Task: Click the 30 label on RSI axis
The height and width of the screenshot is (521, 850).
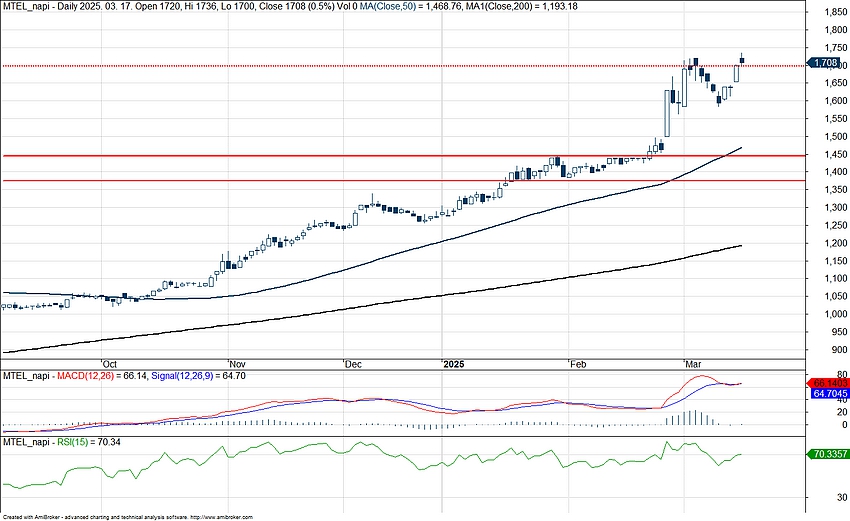Action: 842,497
